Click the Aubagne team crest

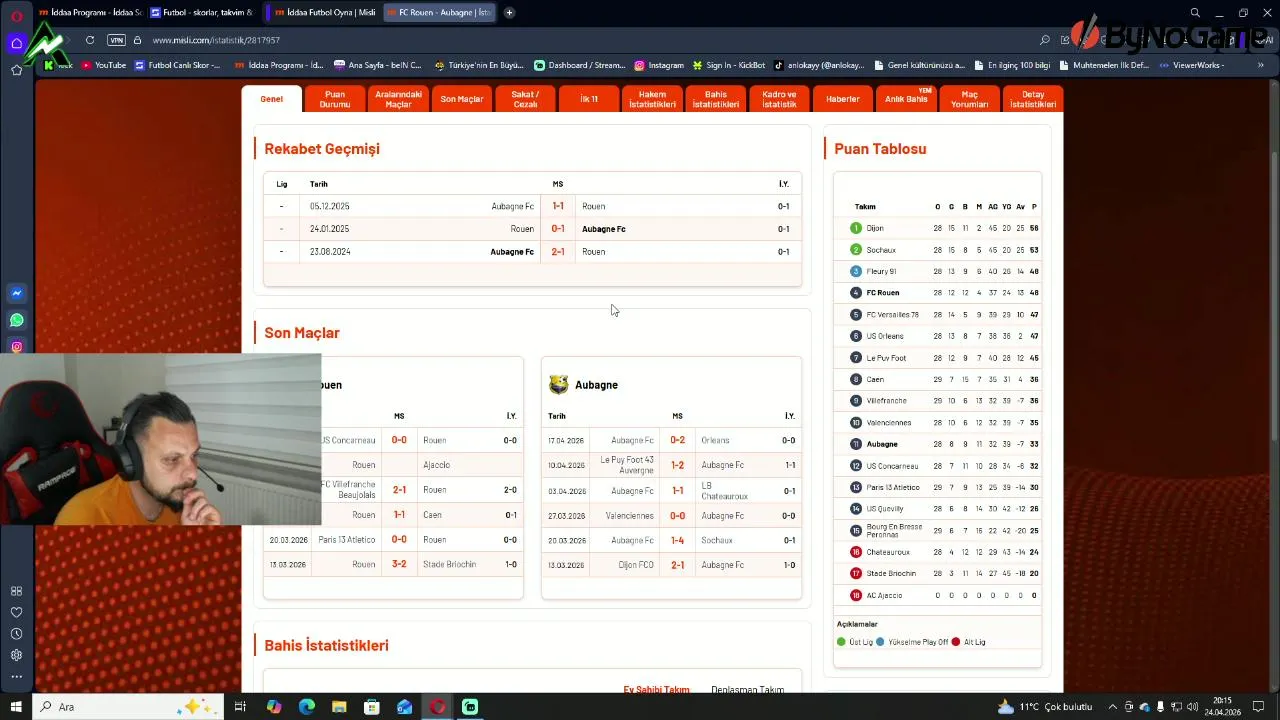pos(558,385)
